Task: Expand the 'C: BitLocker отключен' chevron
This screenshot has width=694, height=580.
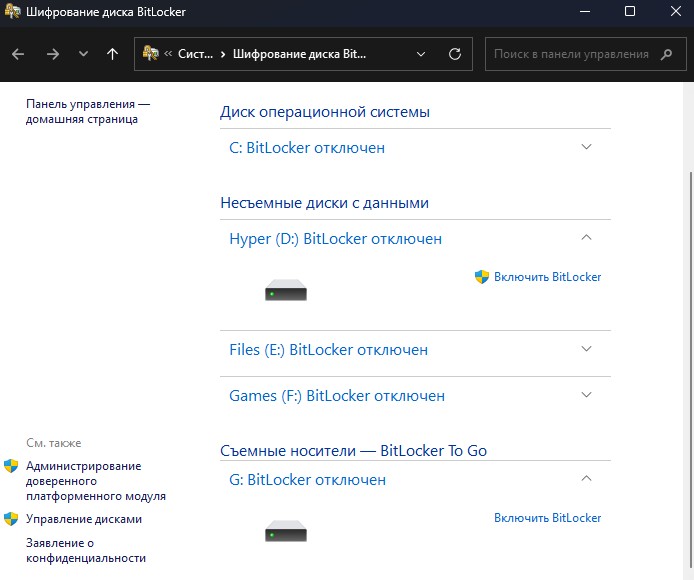Action: click(586, 147)
